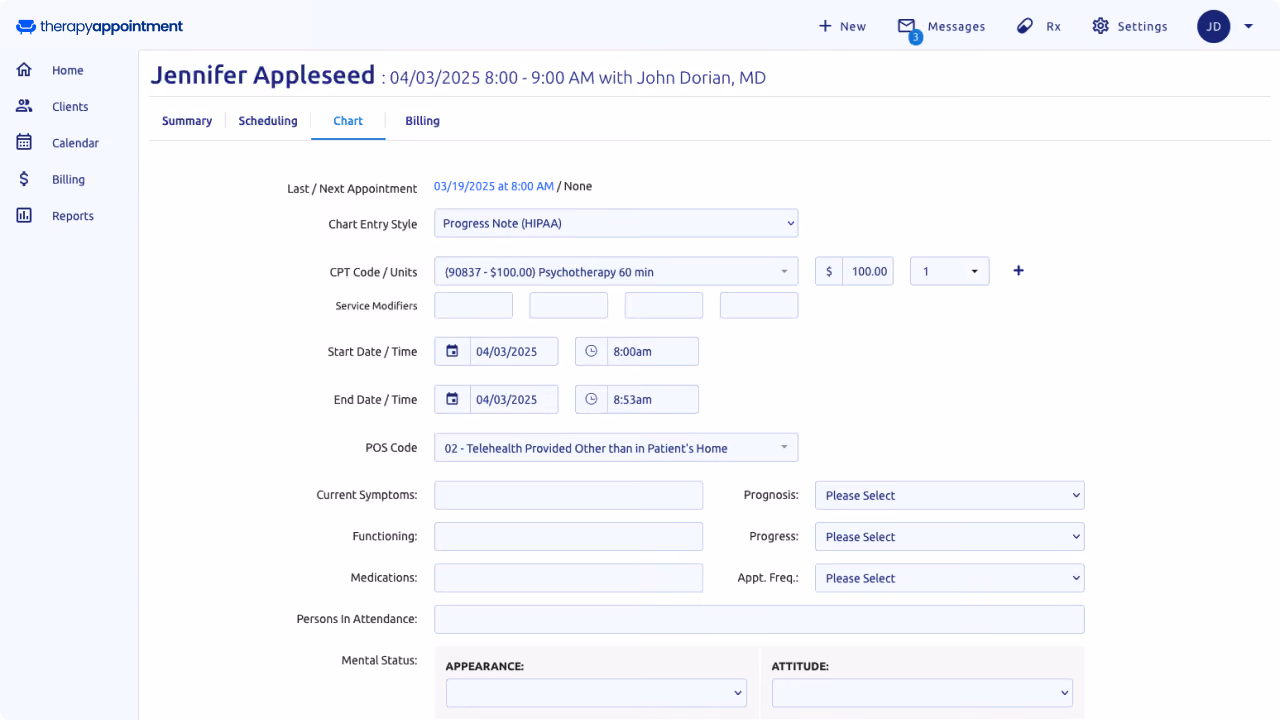Click the End Date field 04/03/2025
This screenshot has width=1280, height=720.
point(514,399)
